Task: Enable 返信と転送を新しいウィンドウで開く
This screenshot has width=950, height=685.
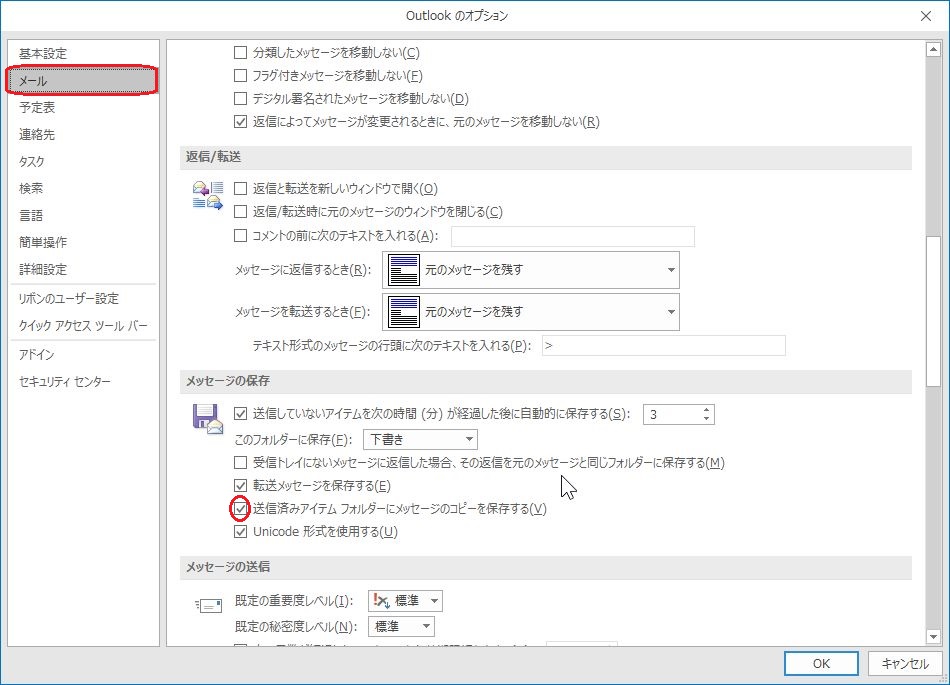Action: pyautogui.click(x=241, y=189)
